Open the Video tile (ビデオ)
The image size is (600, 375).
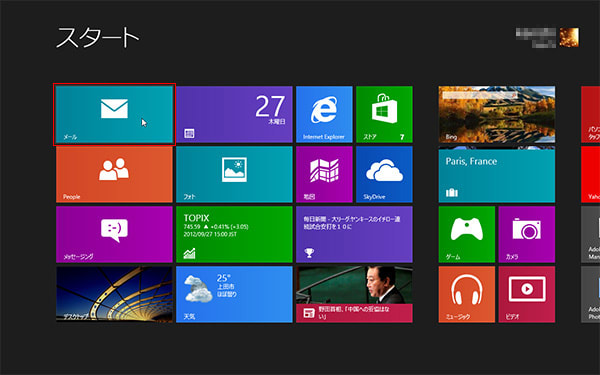pos(527,295)
